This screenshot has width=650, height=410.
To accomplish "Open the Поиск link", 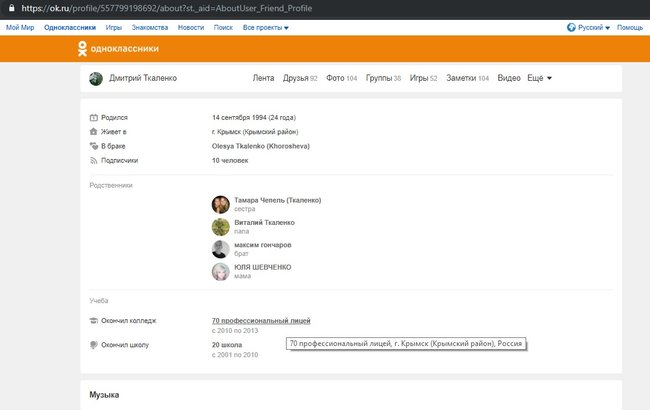I will click(223, 27).
